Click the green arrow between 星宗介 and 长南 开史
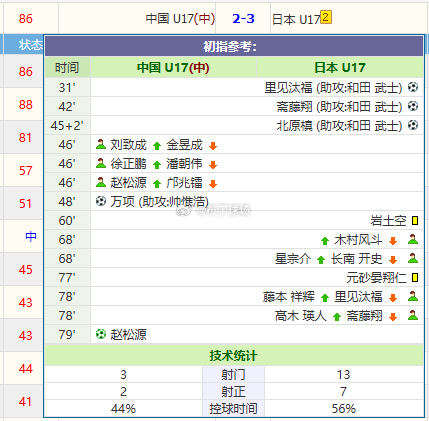Image resolution: width=429 pixels, height=421 pixels. (x=321, y=260)
